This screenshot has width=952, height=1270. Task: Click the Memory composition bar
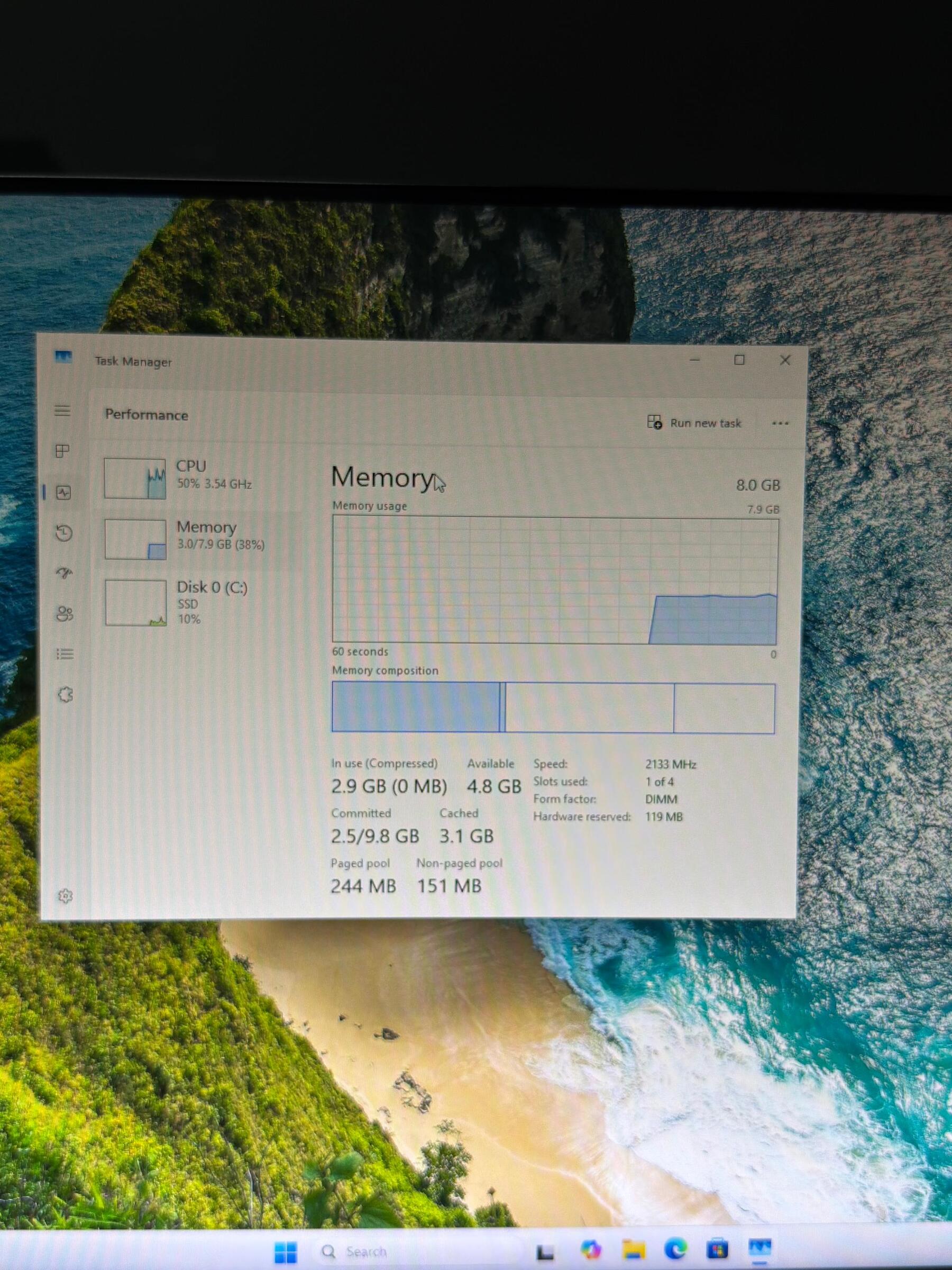pos(553,707)
